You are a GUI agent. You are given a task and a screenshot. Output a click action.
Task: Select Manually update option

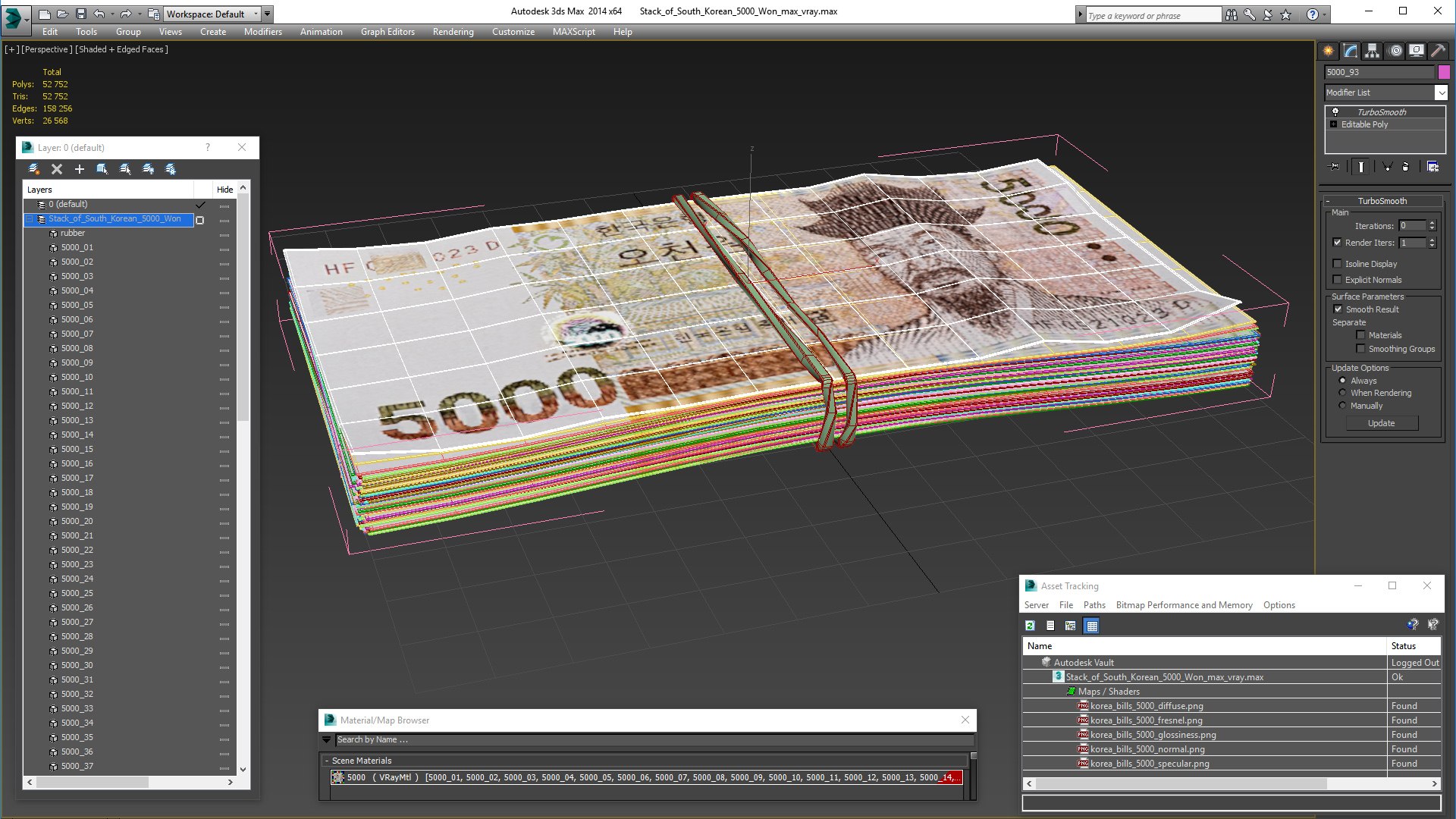click(x=1342, y=406)
